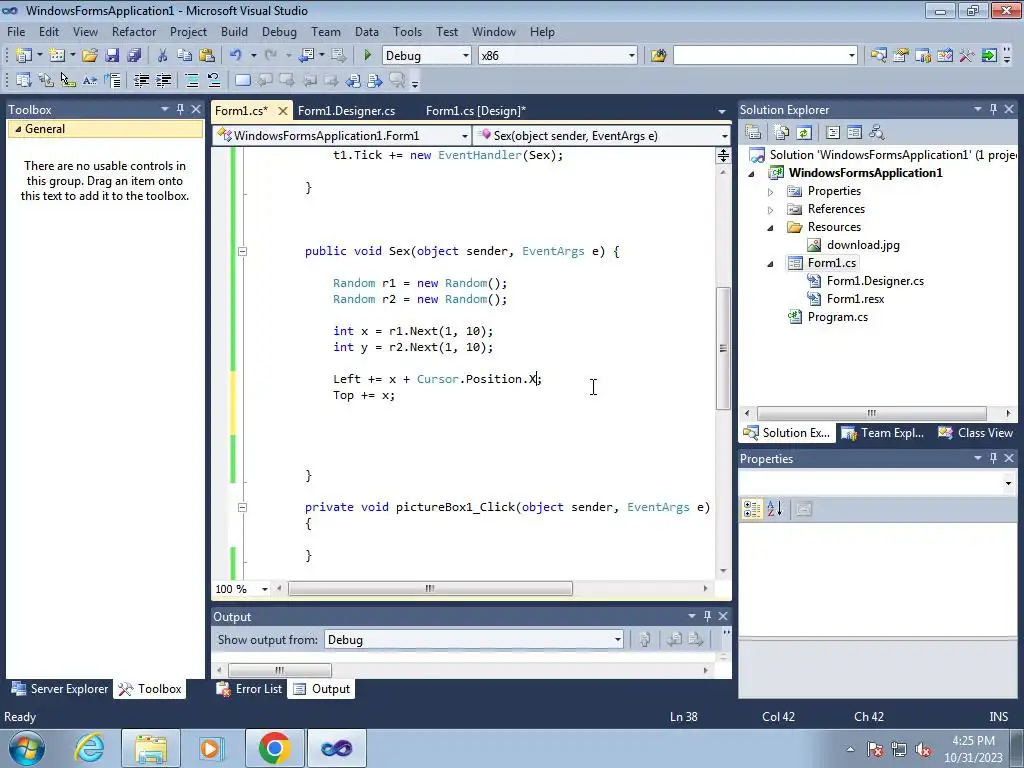Open Internet Explorer from the taskbar
Image resolution: width=1024 pixels, height=768 pixels.
(88, 748)
